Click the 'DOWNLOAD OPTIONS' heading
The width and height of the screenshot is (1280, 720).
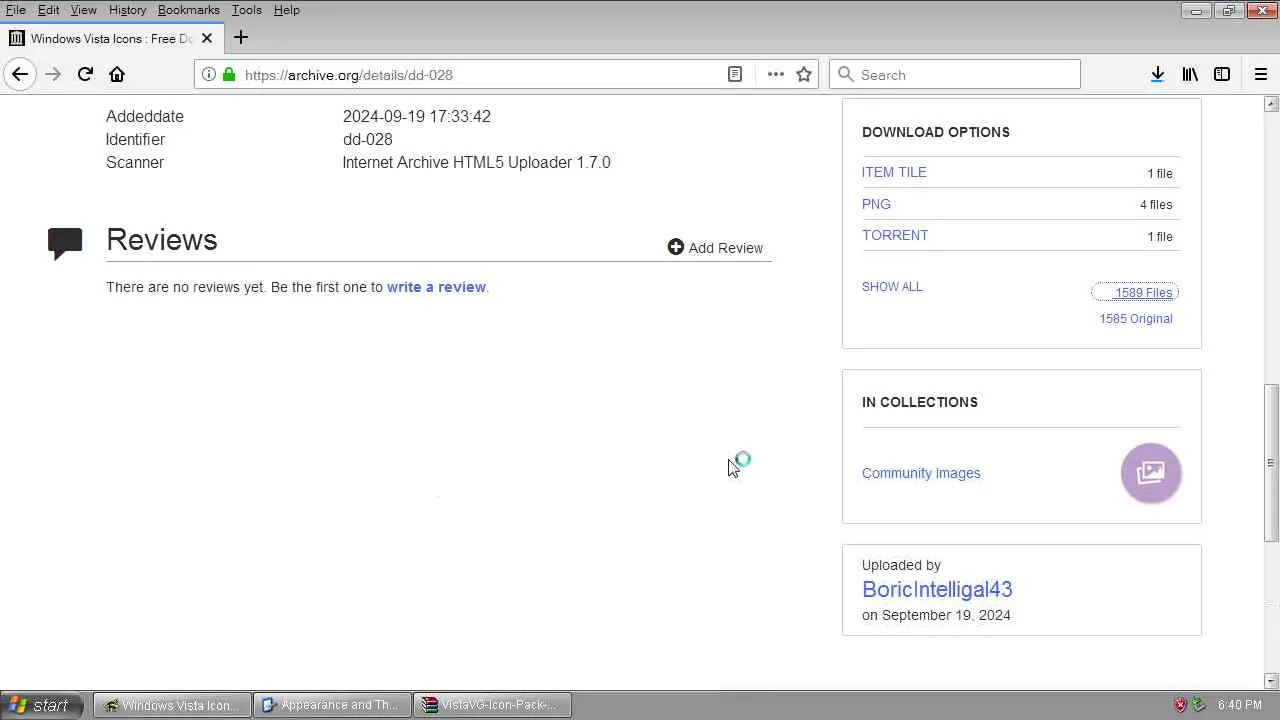click(936, 132)
